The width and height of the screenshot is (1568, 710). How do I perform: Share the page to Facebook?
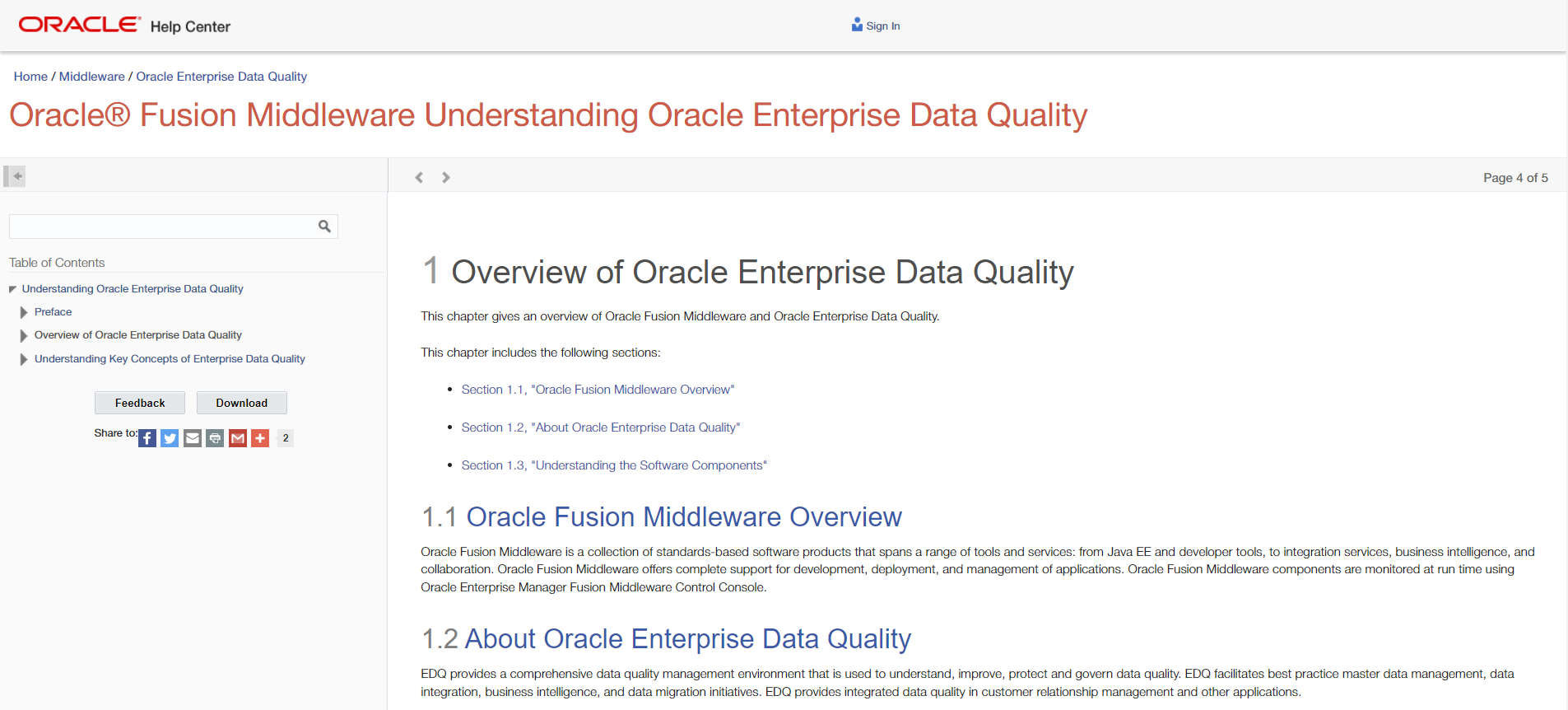point(147,437)
